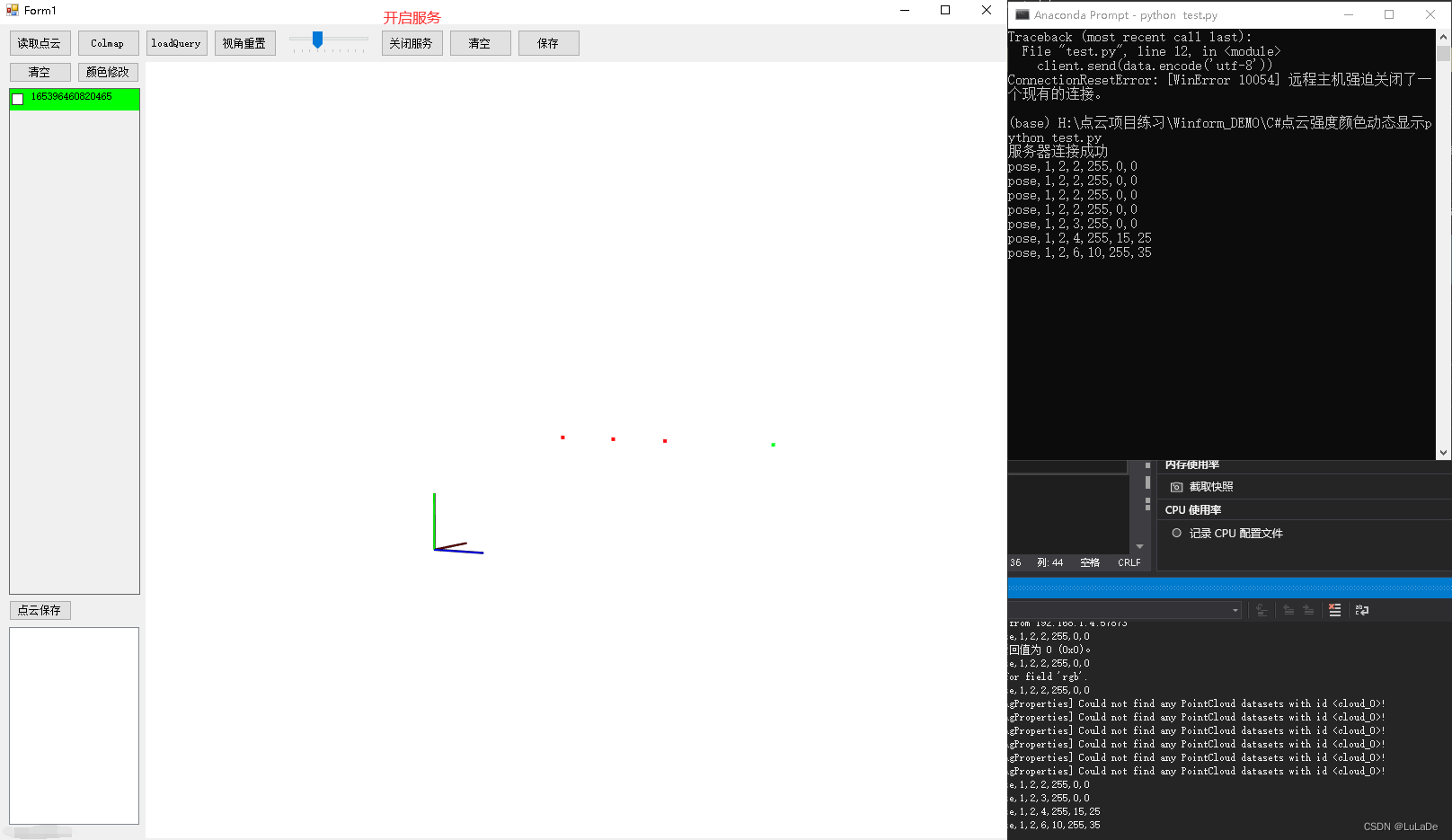1452x840 pixels.
Task: Click 服务器连接成功 line in console
Action: (1058, 152)
